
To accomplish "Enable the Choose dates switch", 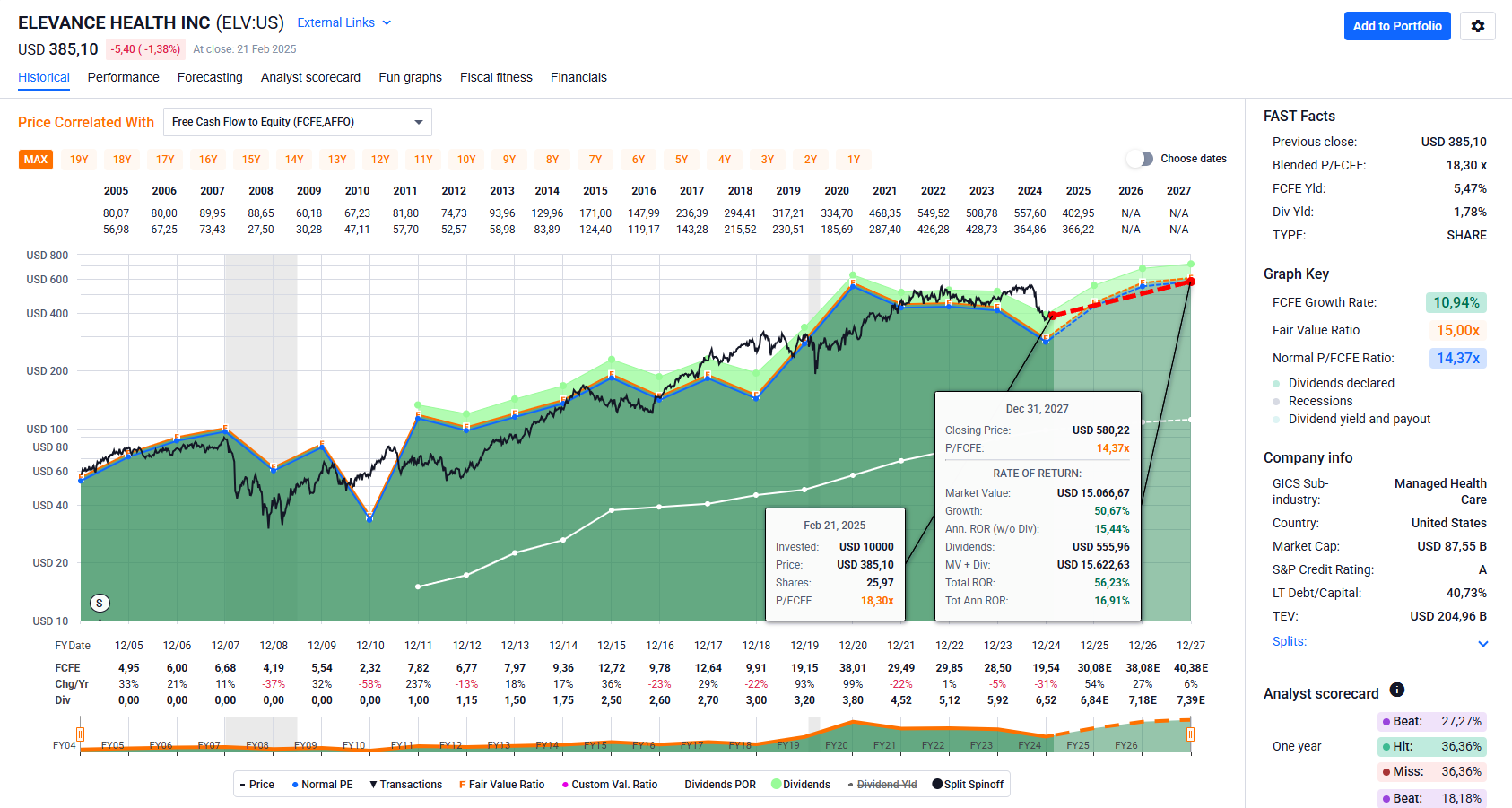I will point(1140,159).
